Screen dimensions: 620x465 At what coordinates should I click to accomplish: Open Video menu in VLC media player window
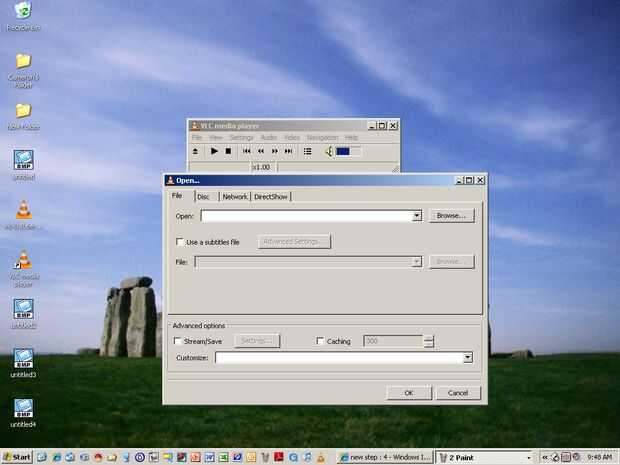point(292,137)
